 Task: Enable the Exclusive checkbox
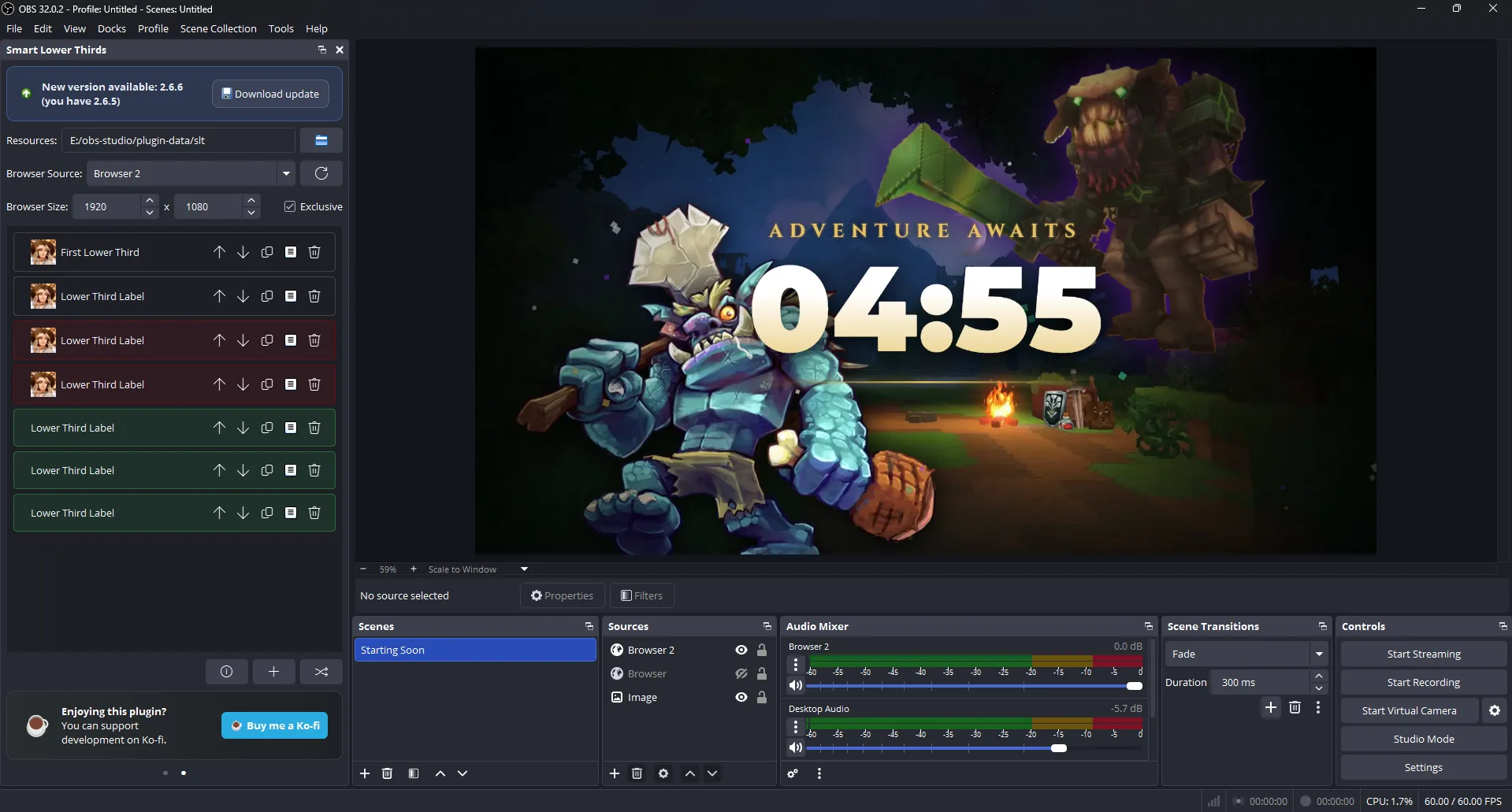[x=290, y=206]
